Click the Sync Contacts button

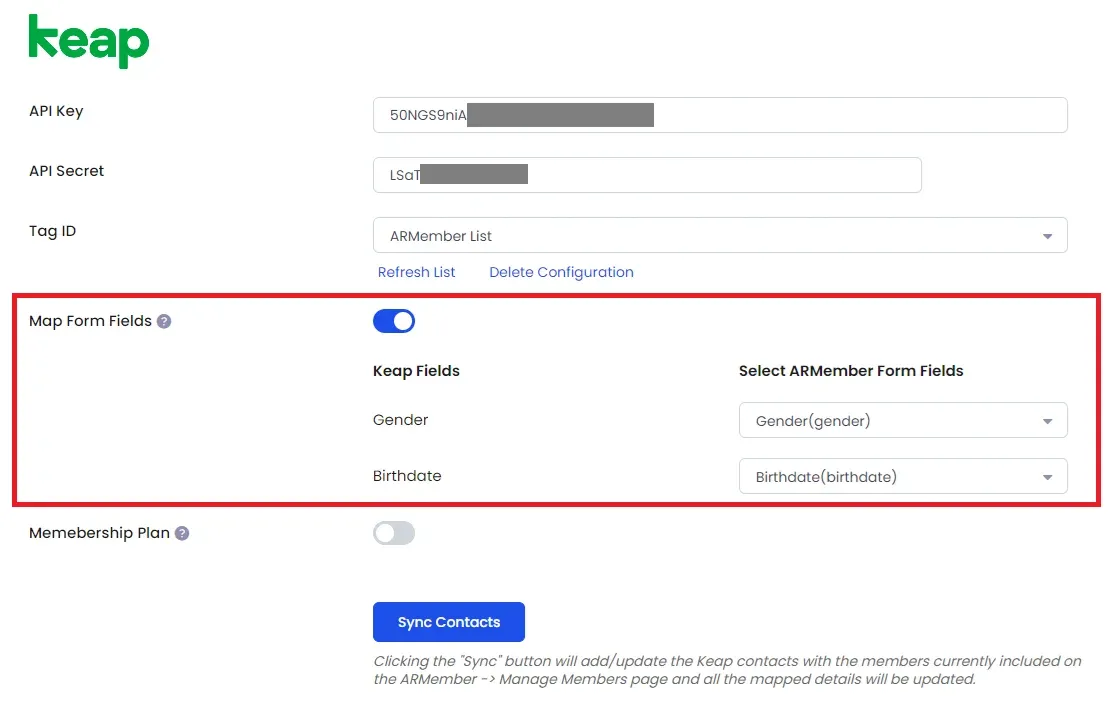[x=449, y=622]
